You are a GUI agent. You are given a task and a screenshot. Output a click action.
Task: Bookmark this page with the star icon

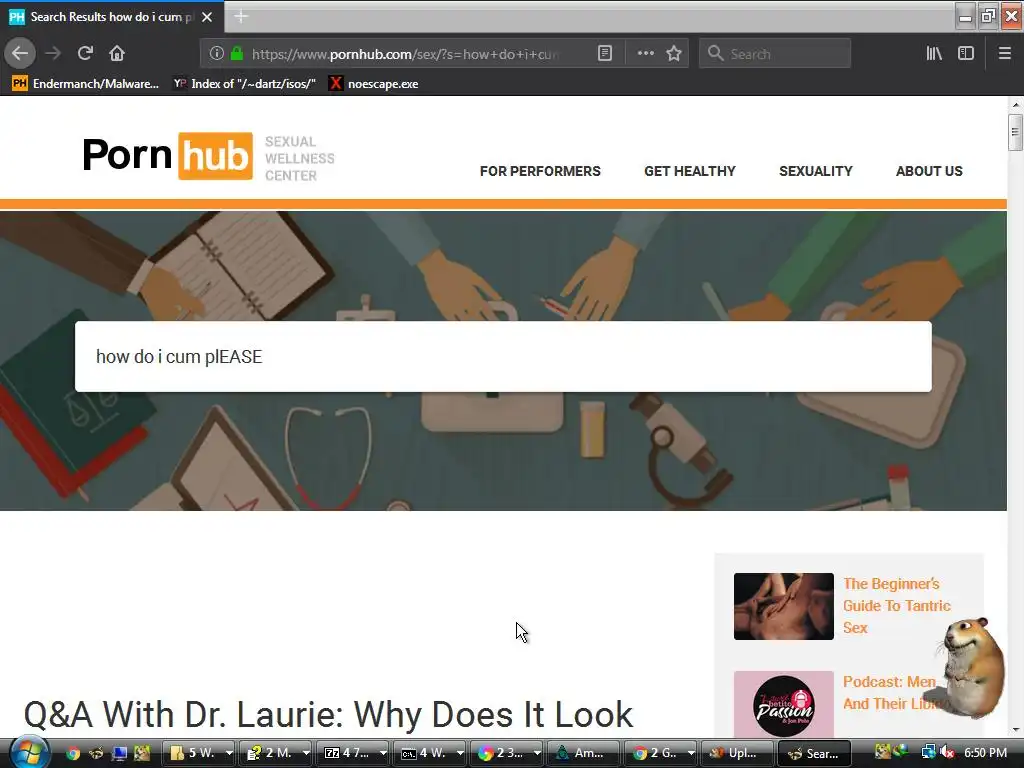tap(674, 54)
